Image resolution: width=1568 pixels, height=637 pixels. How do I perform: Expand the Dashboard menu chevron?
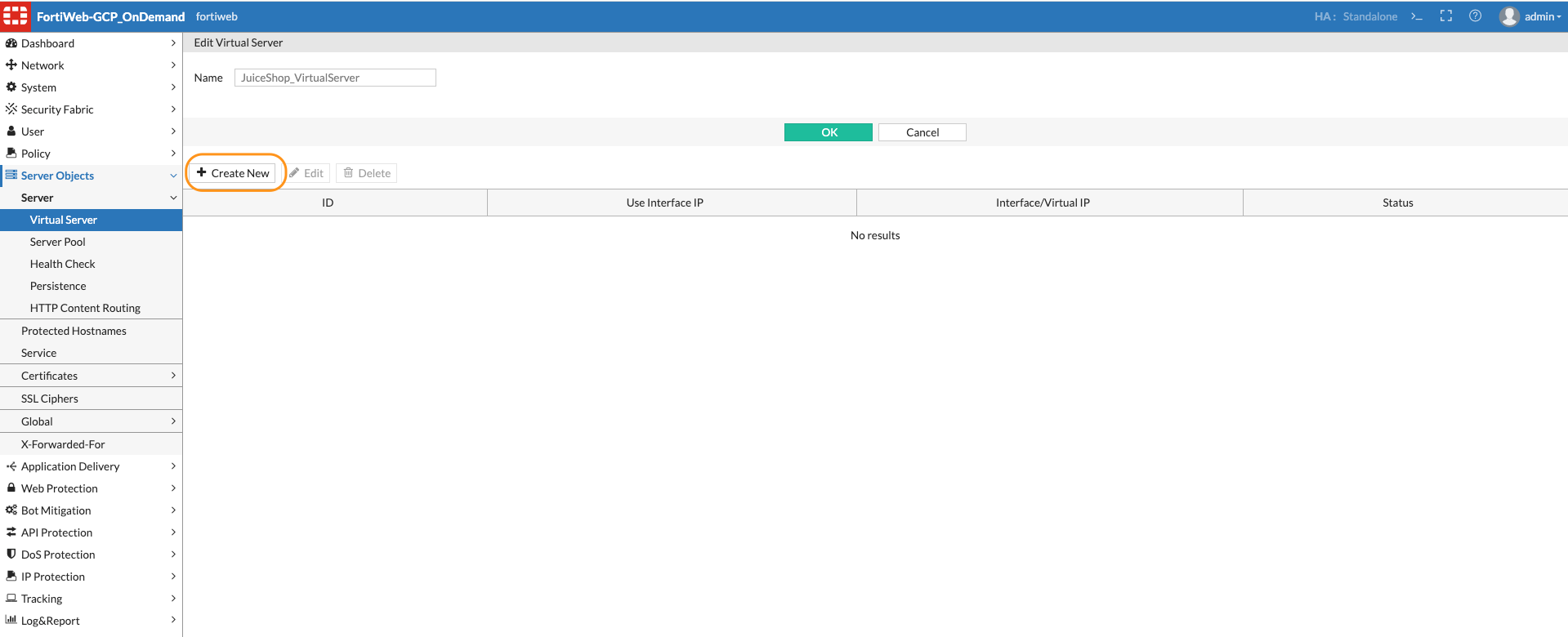173,43
